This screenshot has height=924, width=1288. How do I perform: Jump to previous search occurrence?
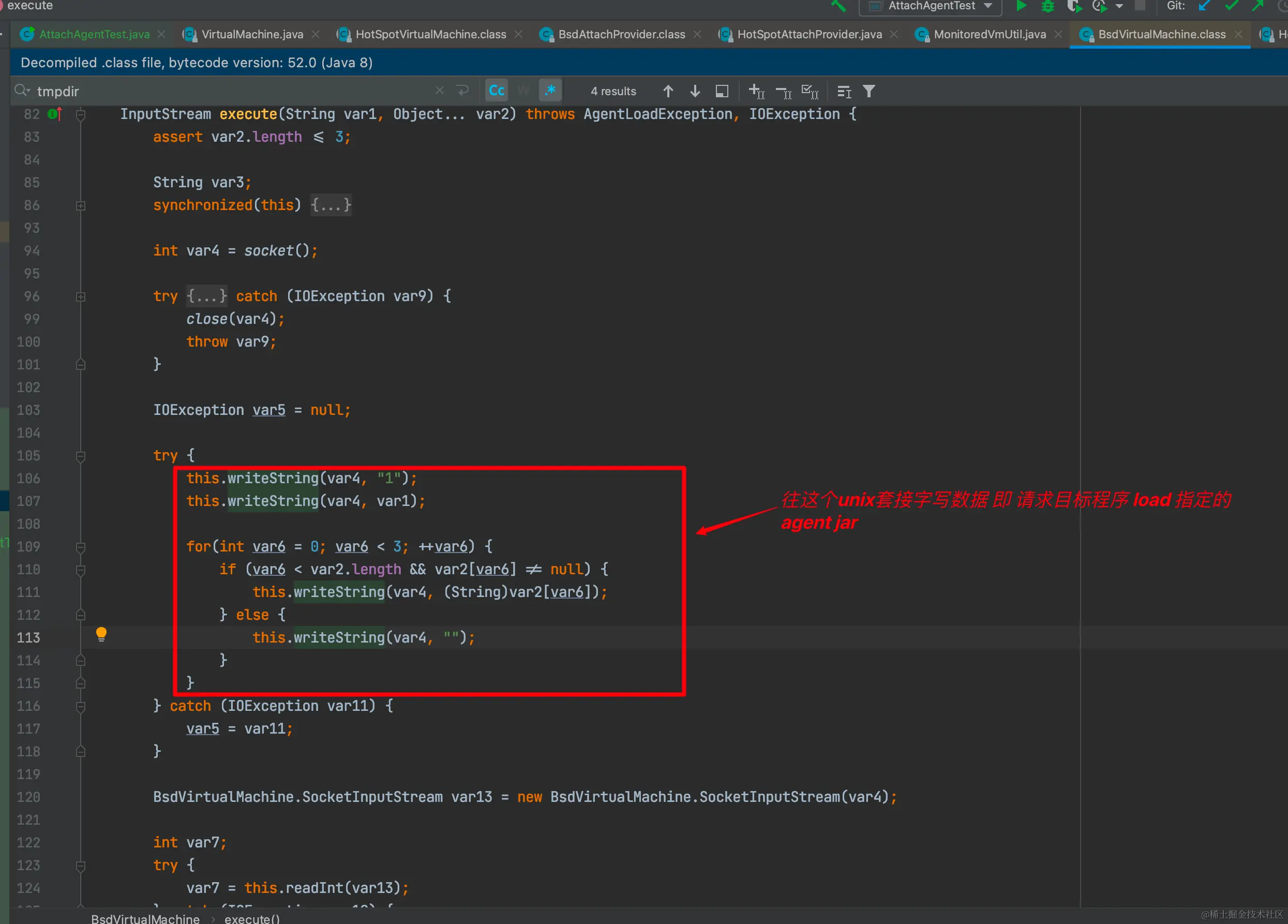point(668,91)
